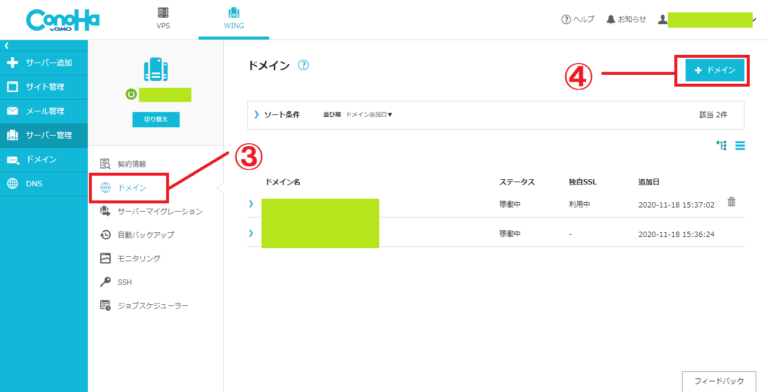This screenshot has width=768, height=392.
Task: Open DNS in sidebar
Action: [44, 184]
